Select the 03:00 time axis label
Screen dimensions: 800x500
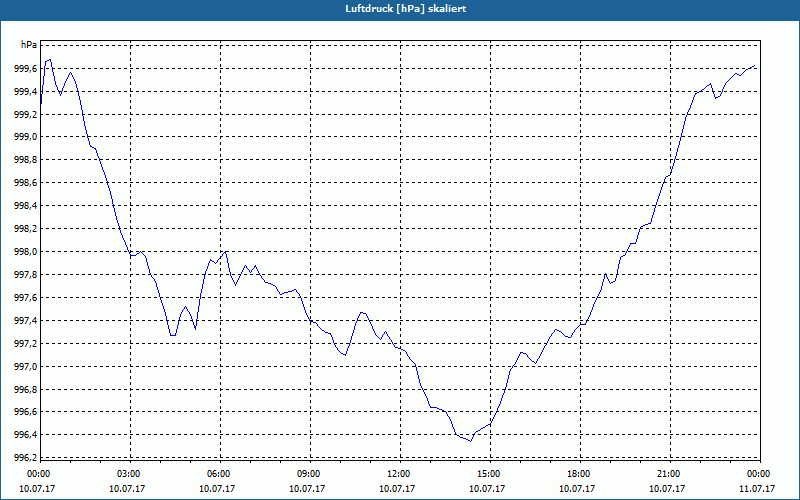coord(128,474)
